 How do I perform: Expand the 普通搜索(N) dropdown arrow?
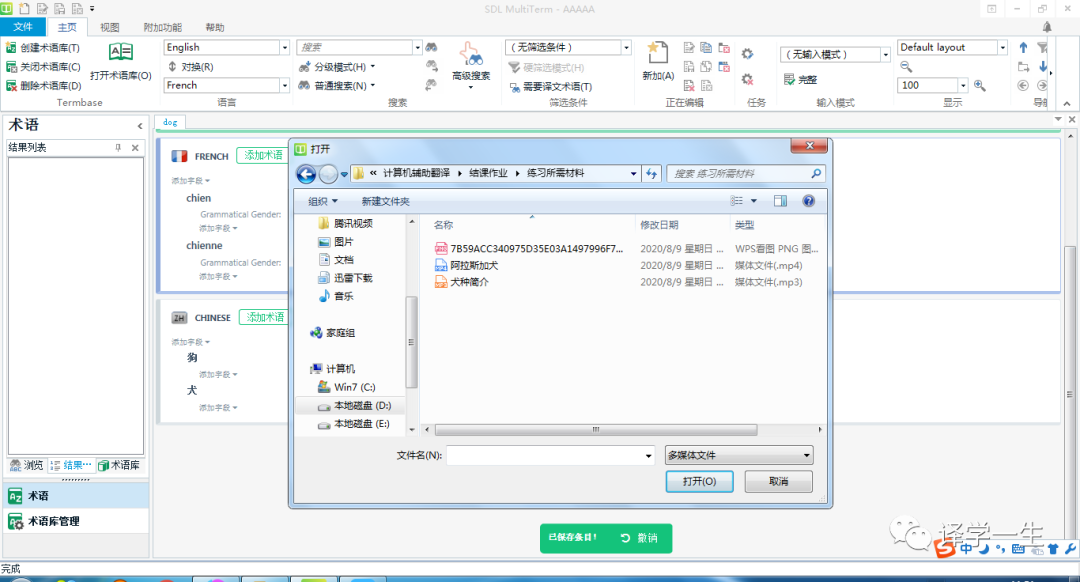click(x=373, y=85)
